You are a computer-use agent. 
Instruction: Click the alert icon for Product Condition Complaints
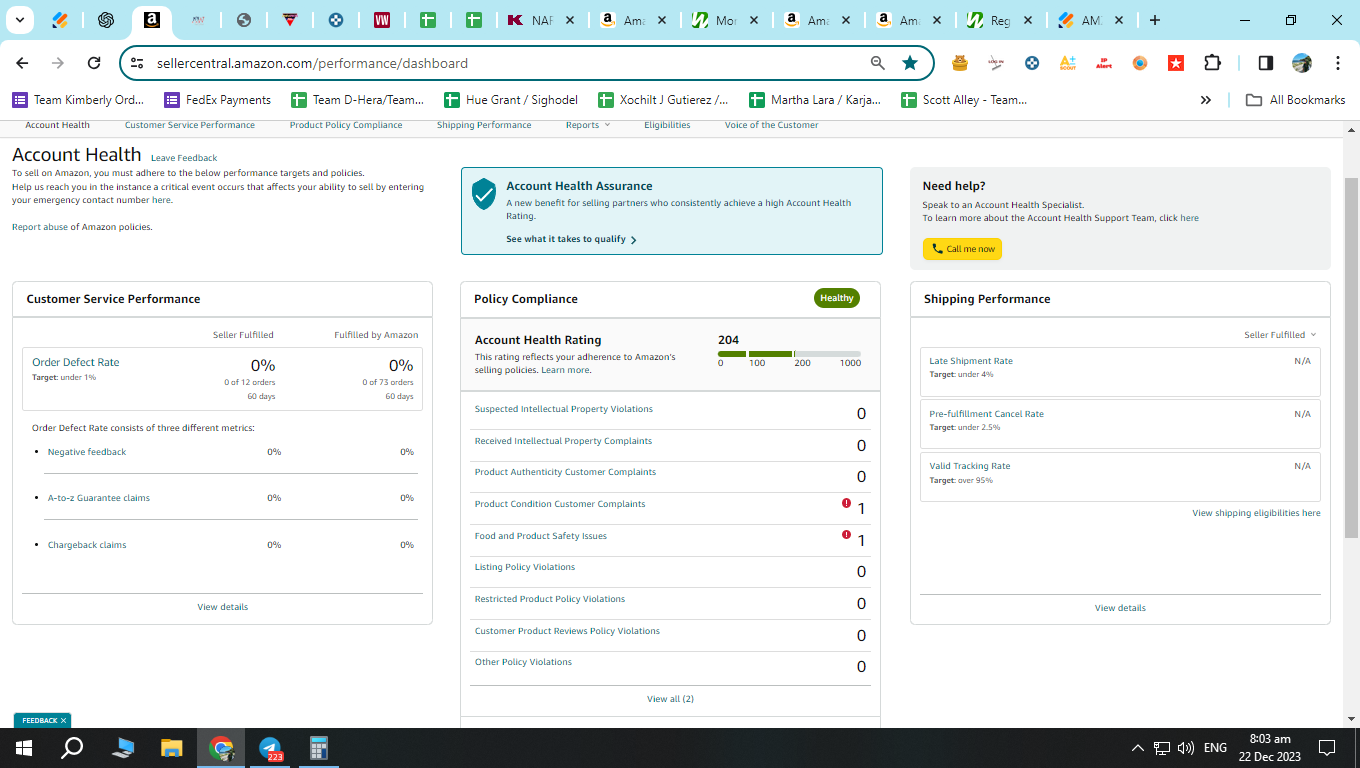(846, 503)
